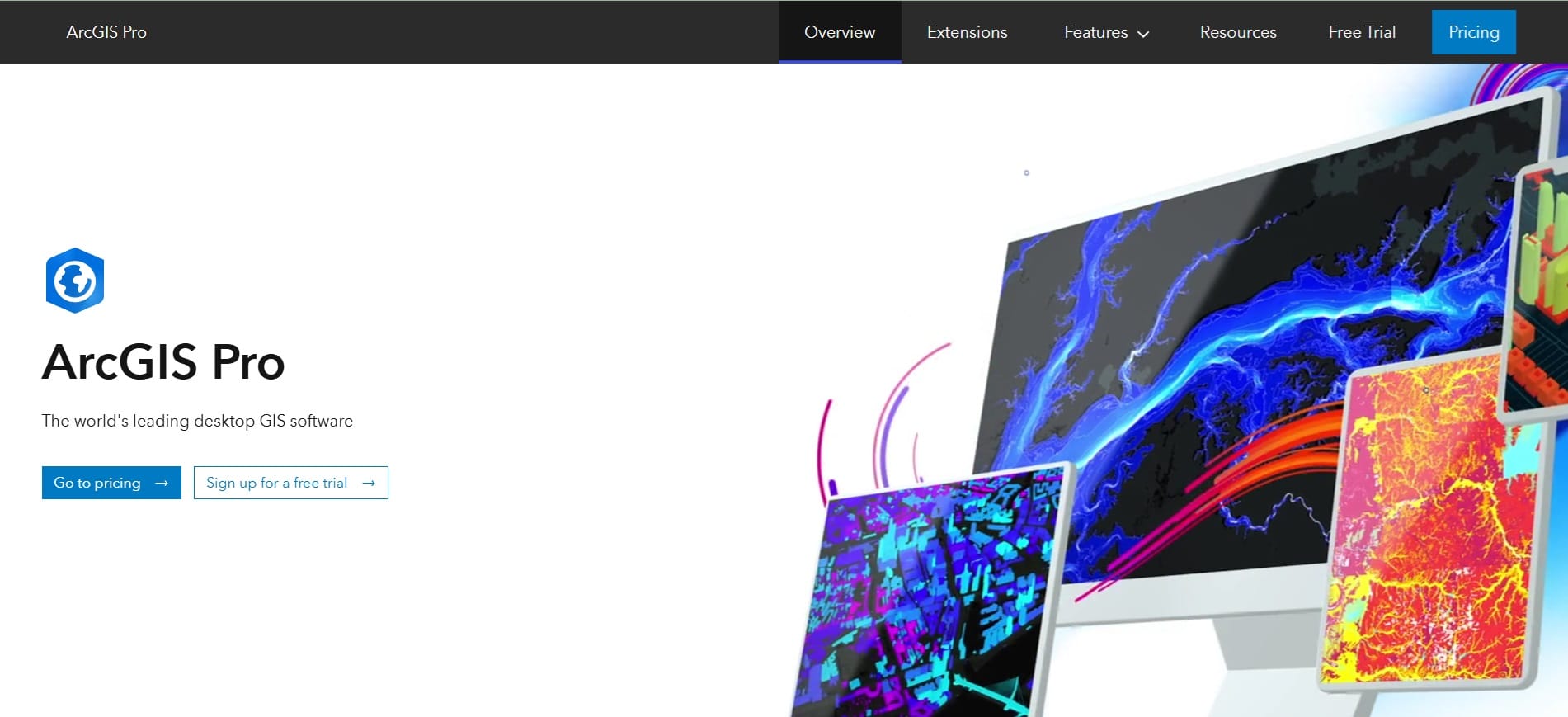Click the Go to pricing button
Screen dimensions: 1568x717
coord(111,483)
